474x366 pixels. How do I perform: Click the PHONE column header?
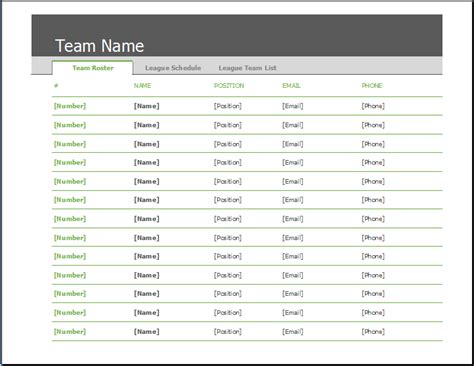point(372,86)
